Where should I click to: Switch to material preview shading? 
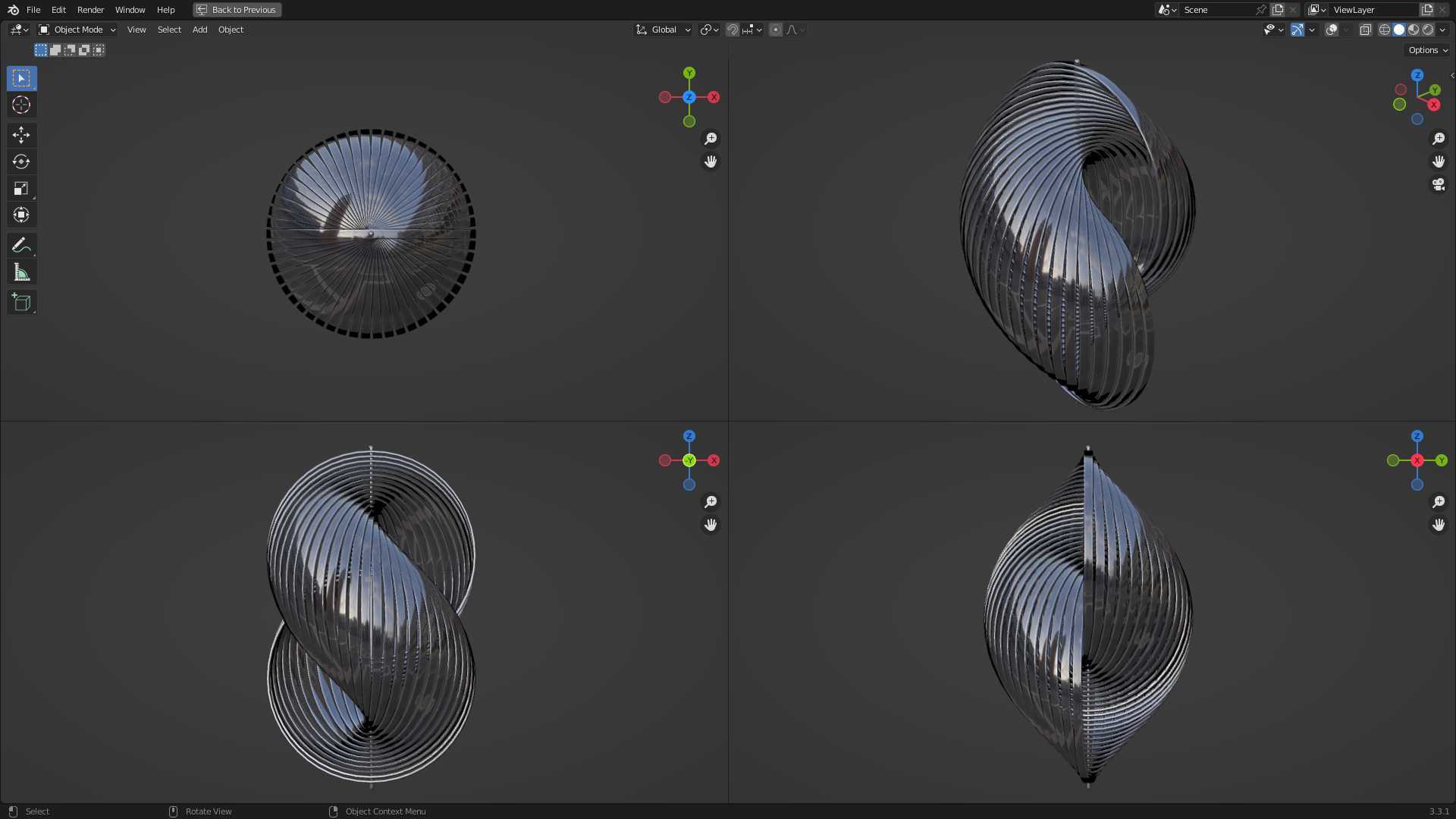click(x=1414, y=30)
